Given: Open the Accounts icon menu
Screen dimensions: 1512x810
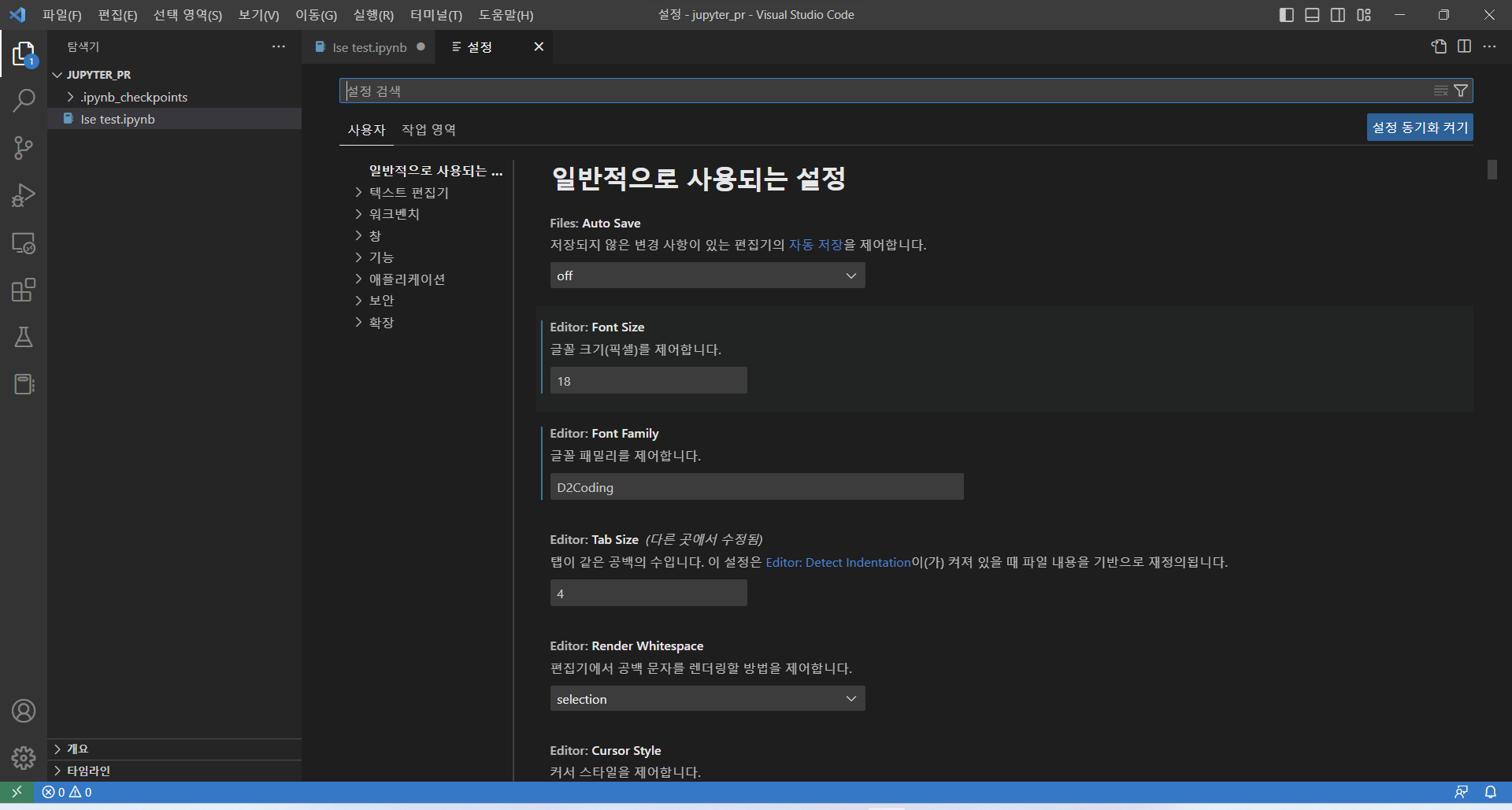Looking at the screenshot, I should pos(24,711).
